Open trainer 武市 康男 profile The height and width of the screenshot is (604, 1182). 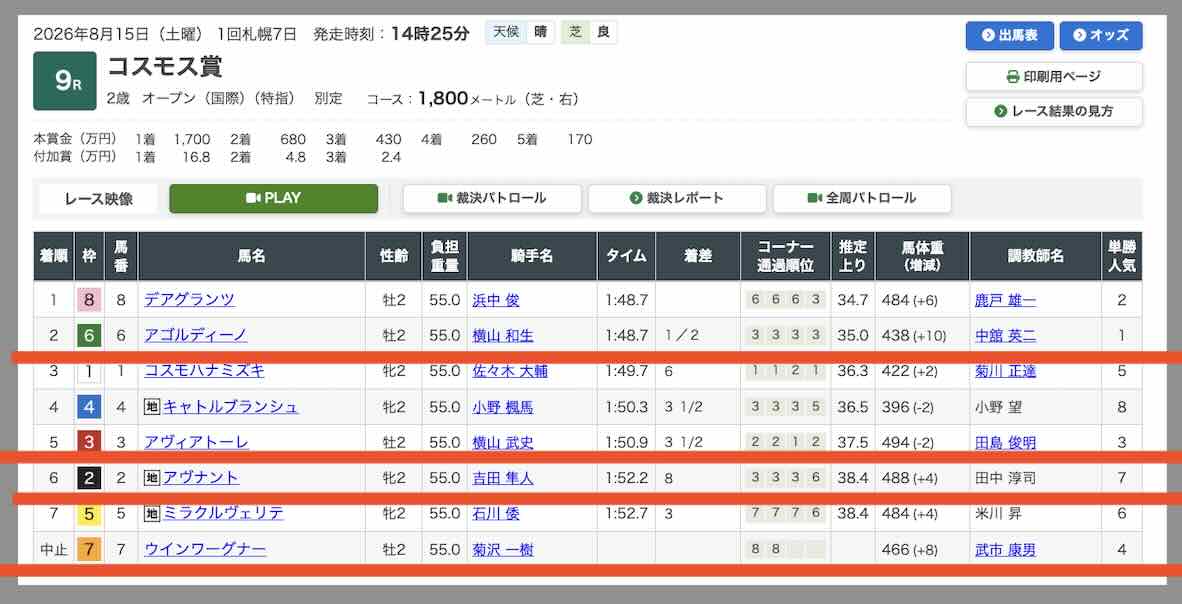1006,550
